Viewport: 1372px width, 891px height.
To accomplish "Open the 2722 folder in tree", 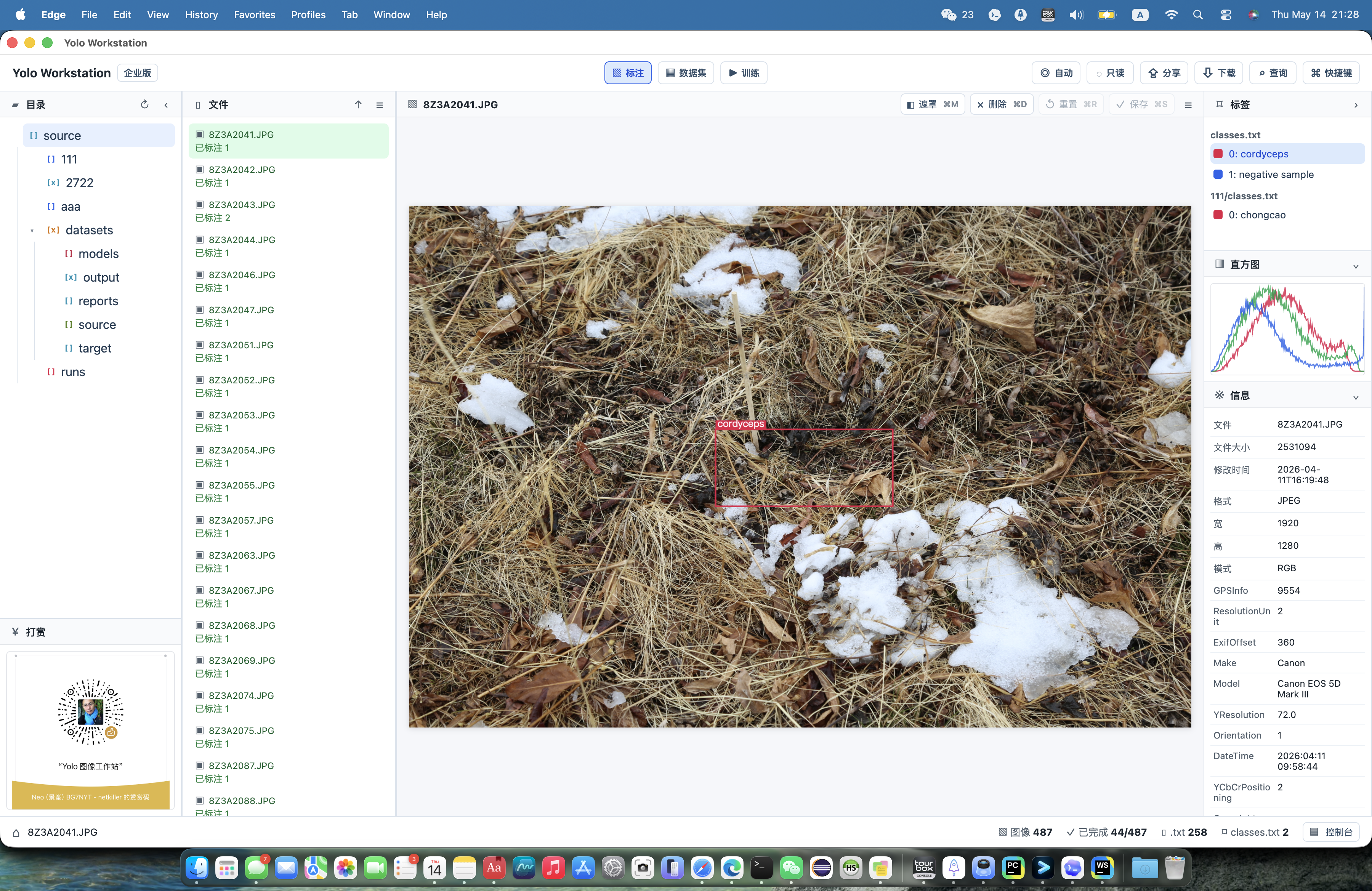I will [x=79, y=183].
